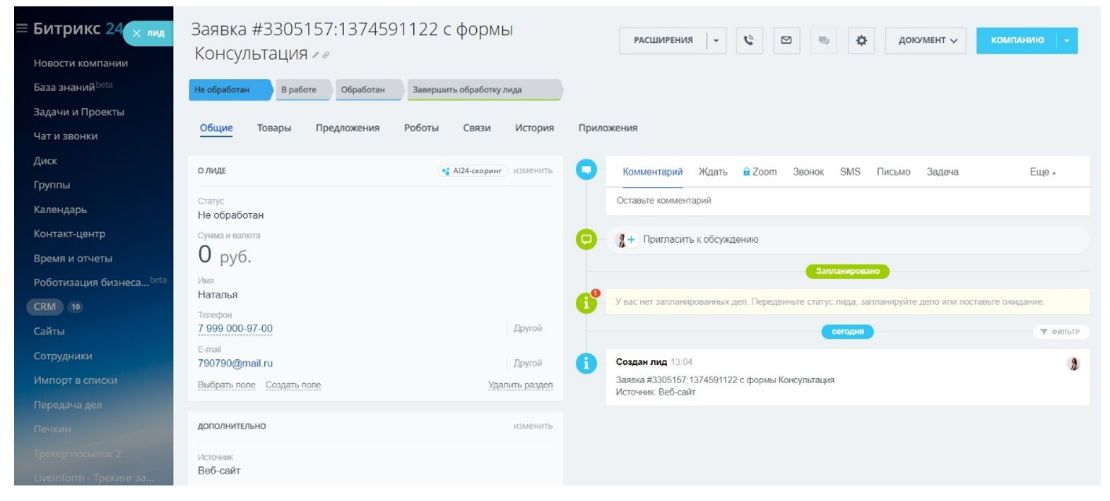Click Завершить обработку лида stage

(484, 90)
